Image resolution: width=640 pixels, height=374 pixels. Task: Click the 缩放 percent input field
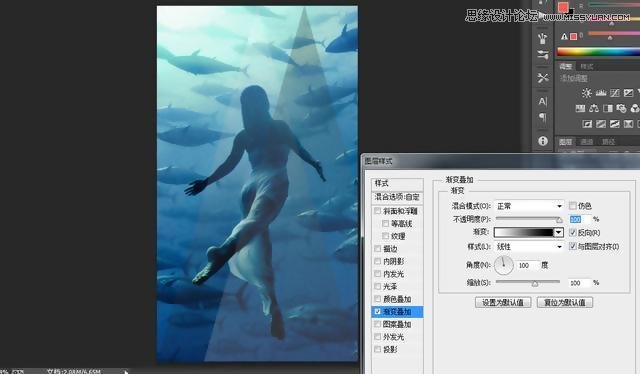coord(579,283)
